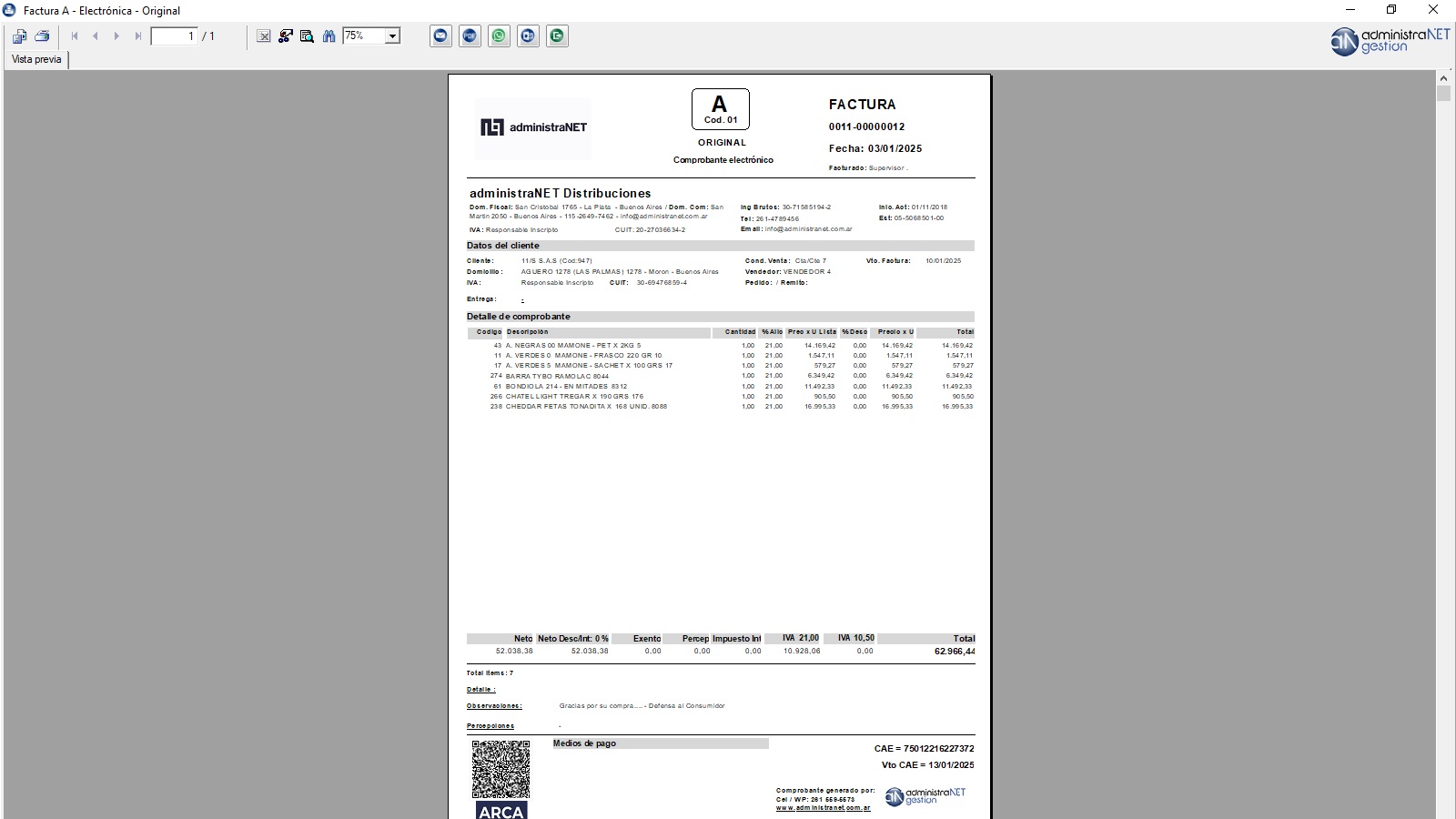
Task: Click 'Vto CAE = 13/01/2025' text
Action: click(x=927, y=765)
